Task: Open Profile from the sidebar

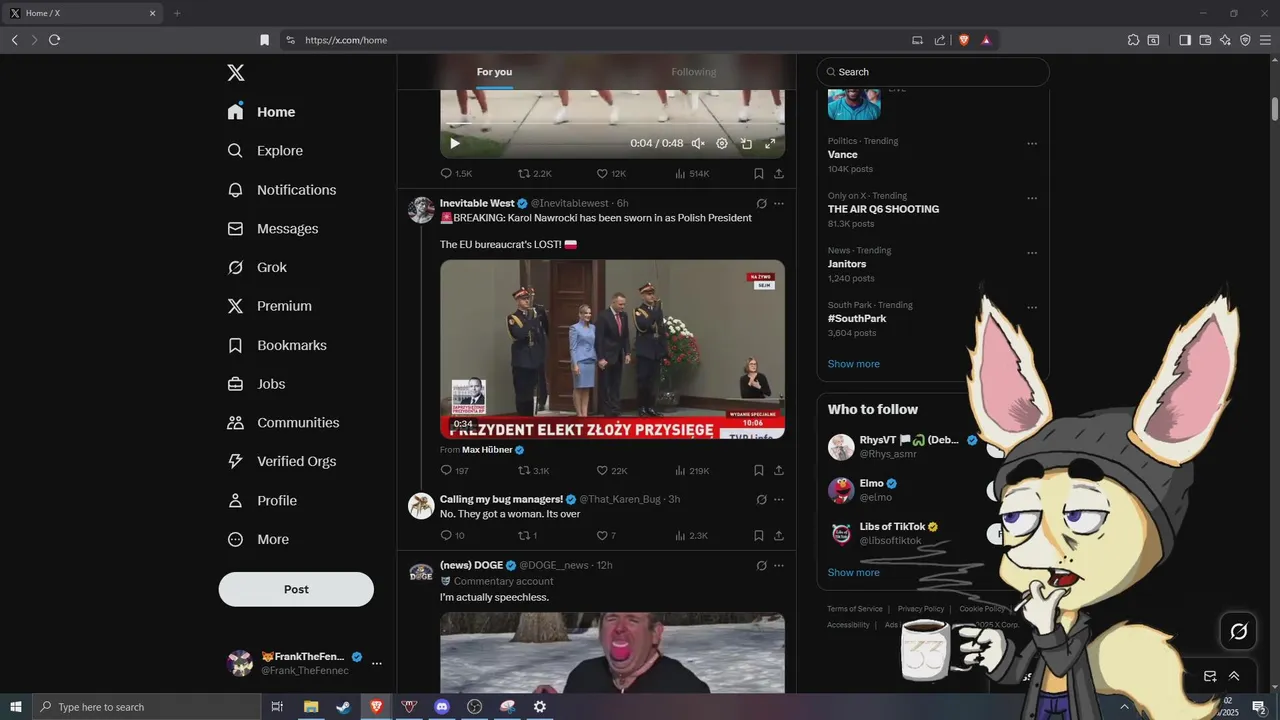Action: click(262, 500)
